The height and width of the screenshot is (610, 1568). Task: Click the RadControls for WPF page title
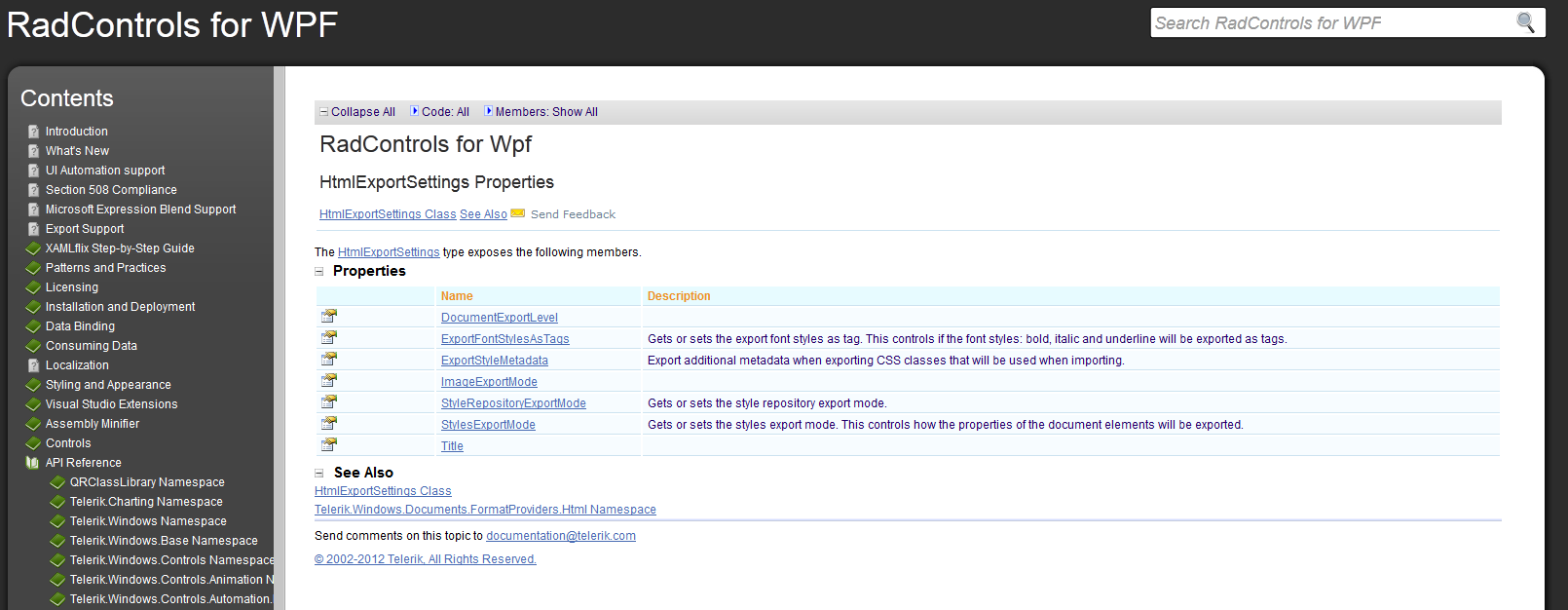(172, 24)
